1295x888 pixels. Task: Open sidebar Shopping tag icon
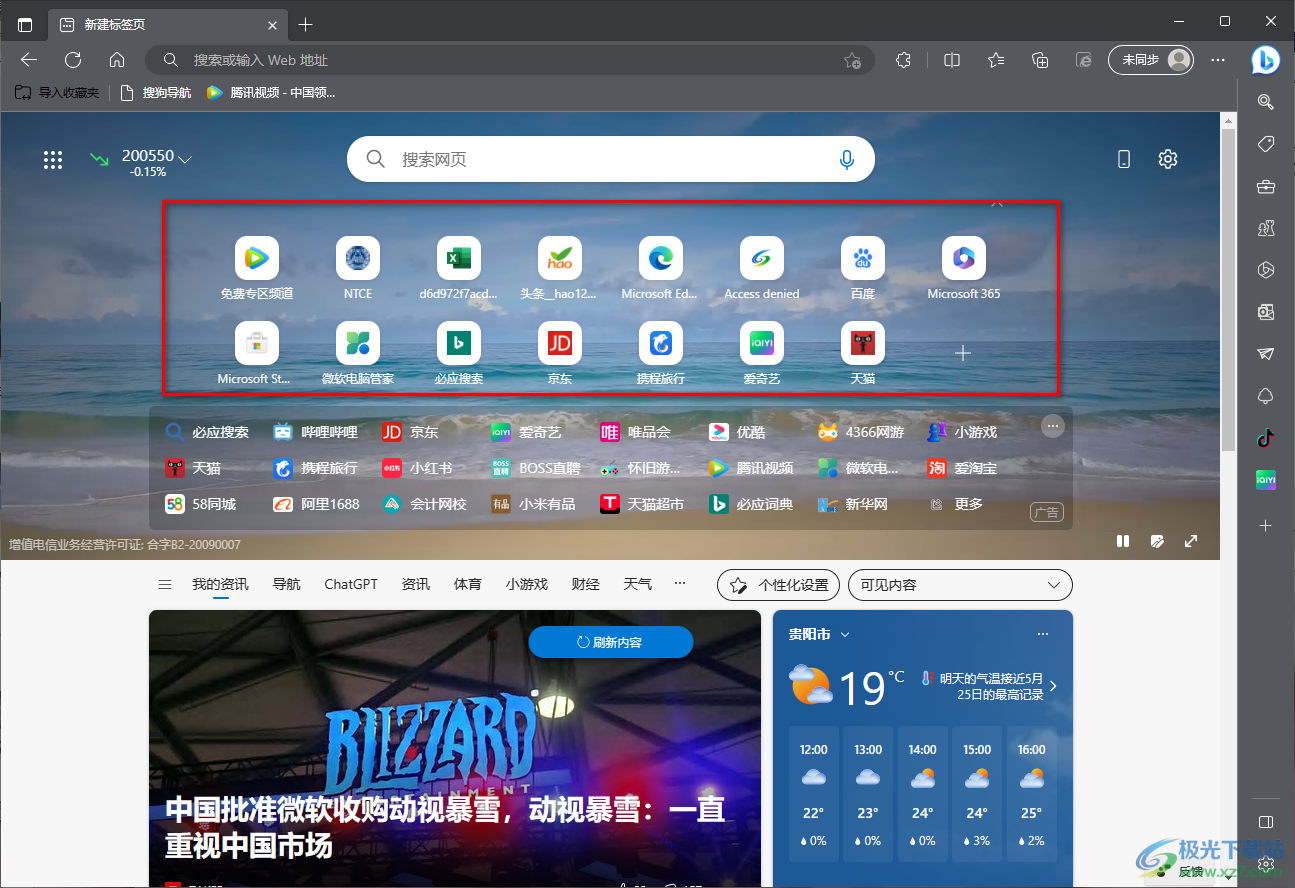pyautogui.click(x=1265, y=144)
